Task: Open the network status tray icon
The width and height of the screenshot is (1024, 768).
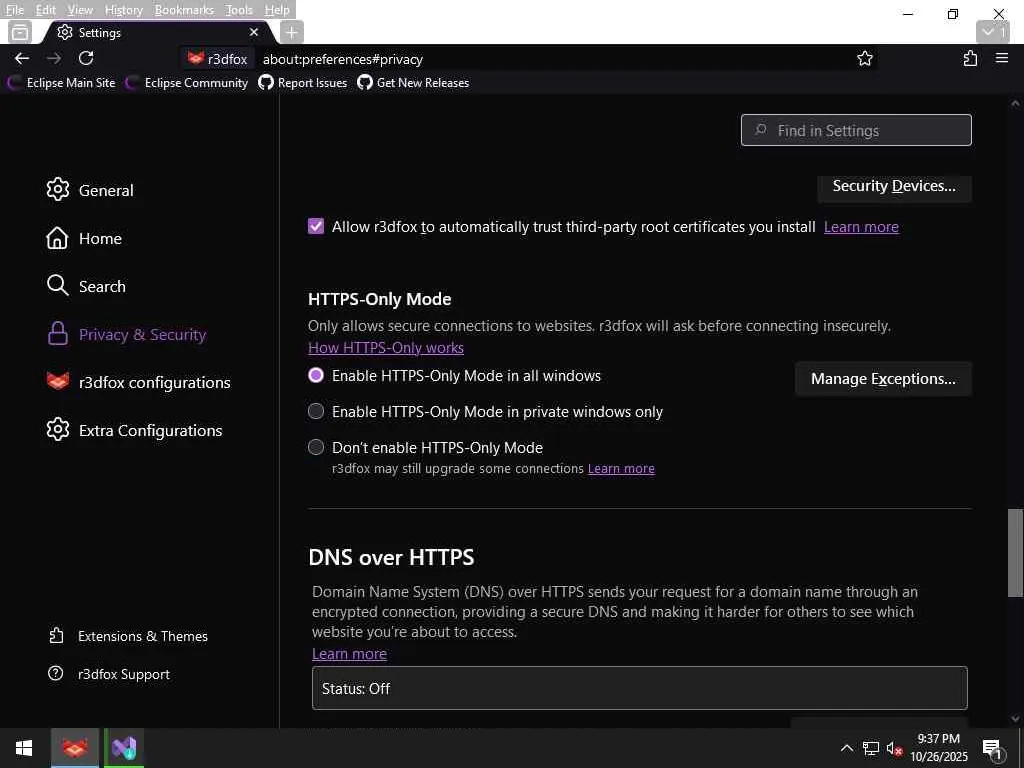Action: 871,748
